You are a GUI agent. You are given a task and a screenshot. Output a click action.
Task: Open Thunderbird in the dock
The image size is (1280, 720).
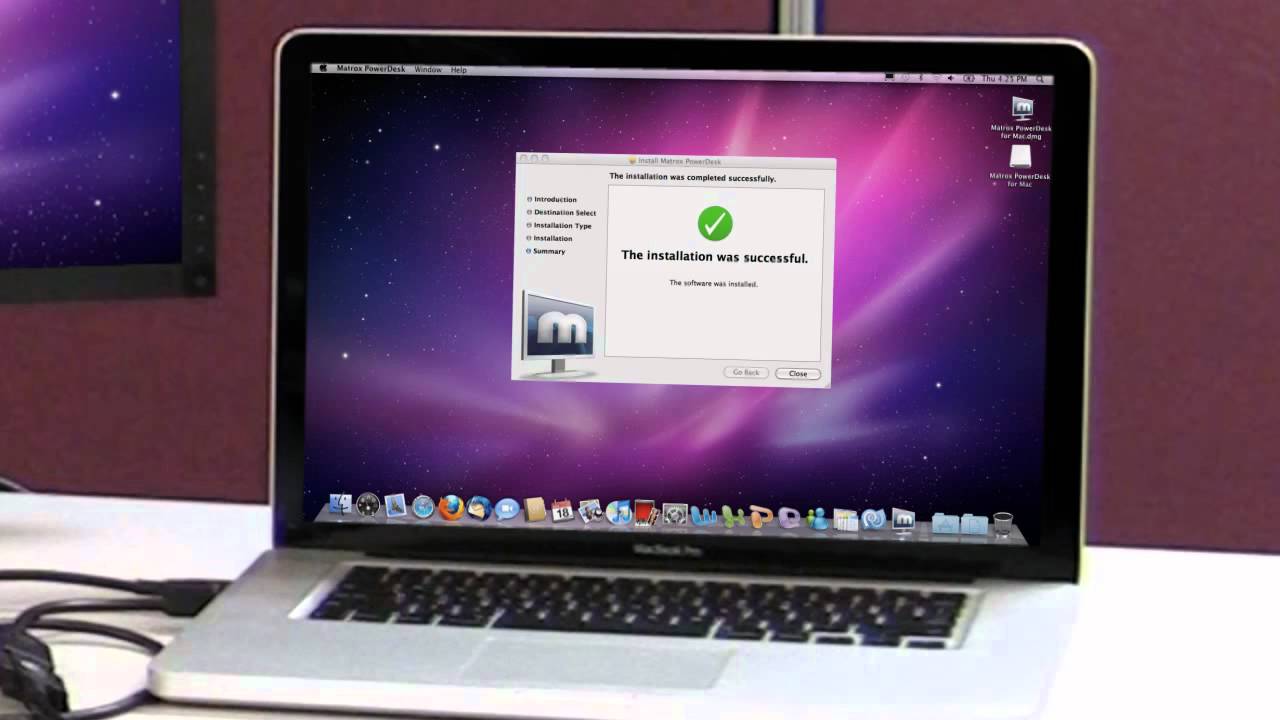[x=479, y=508]
